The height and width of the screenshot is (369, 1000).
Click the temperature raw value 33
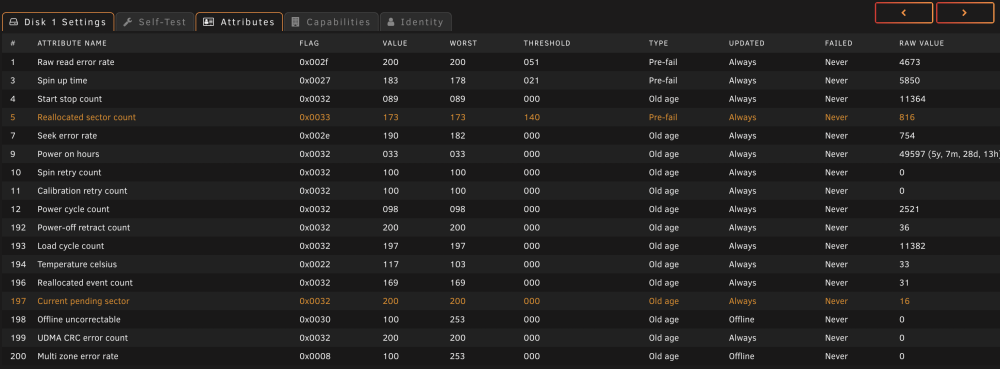(x=904, y=264)
